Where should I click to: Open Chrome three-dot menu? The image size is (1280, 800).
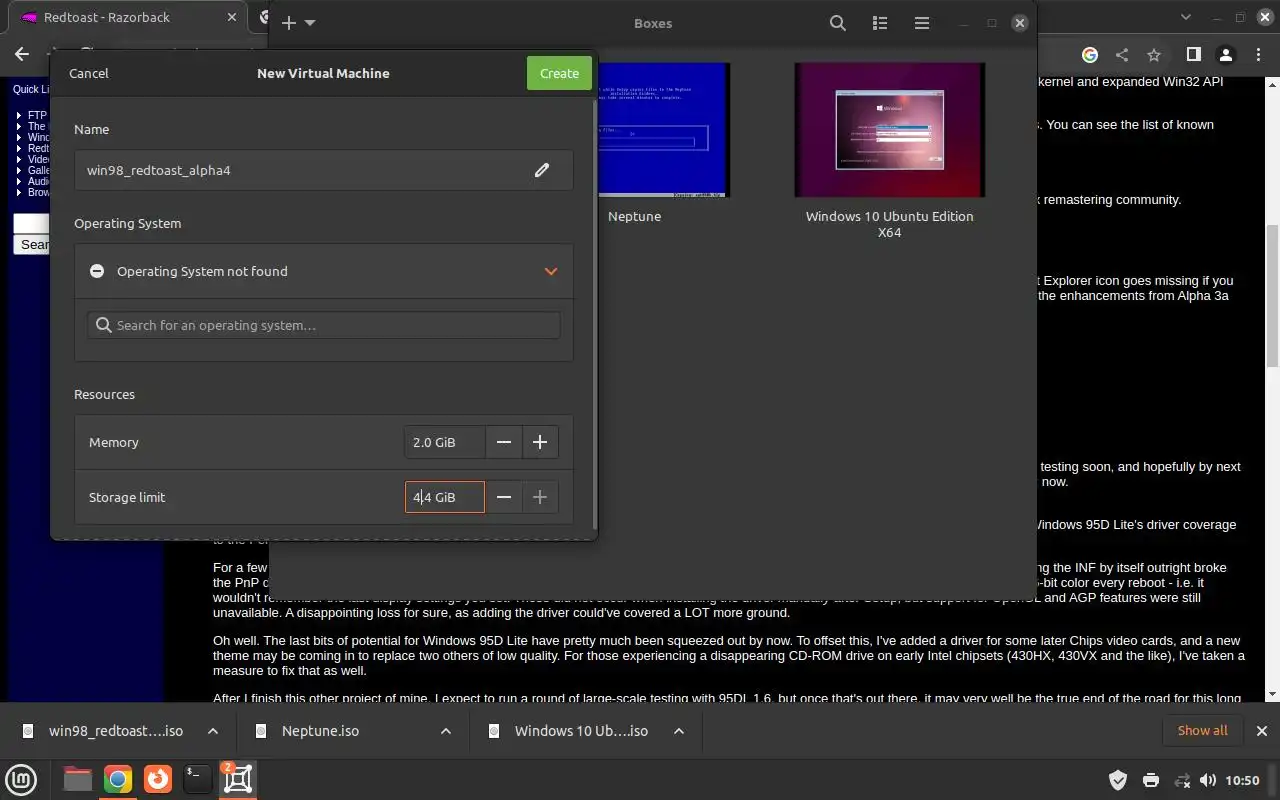point(1259,55)
